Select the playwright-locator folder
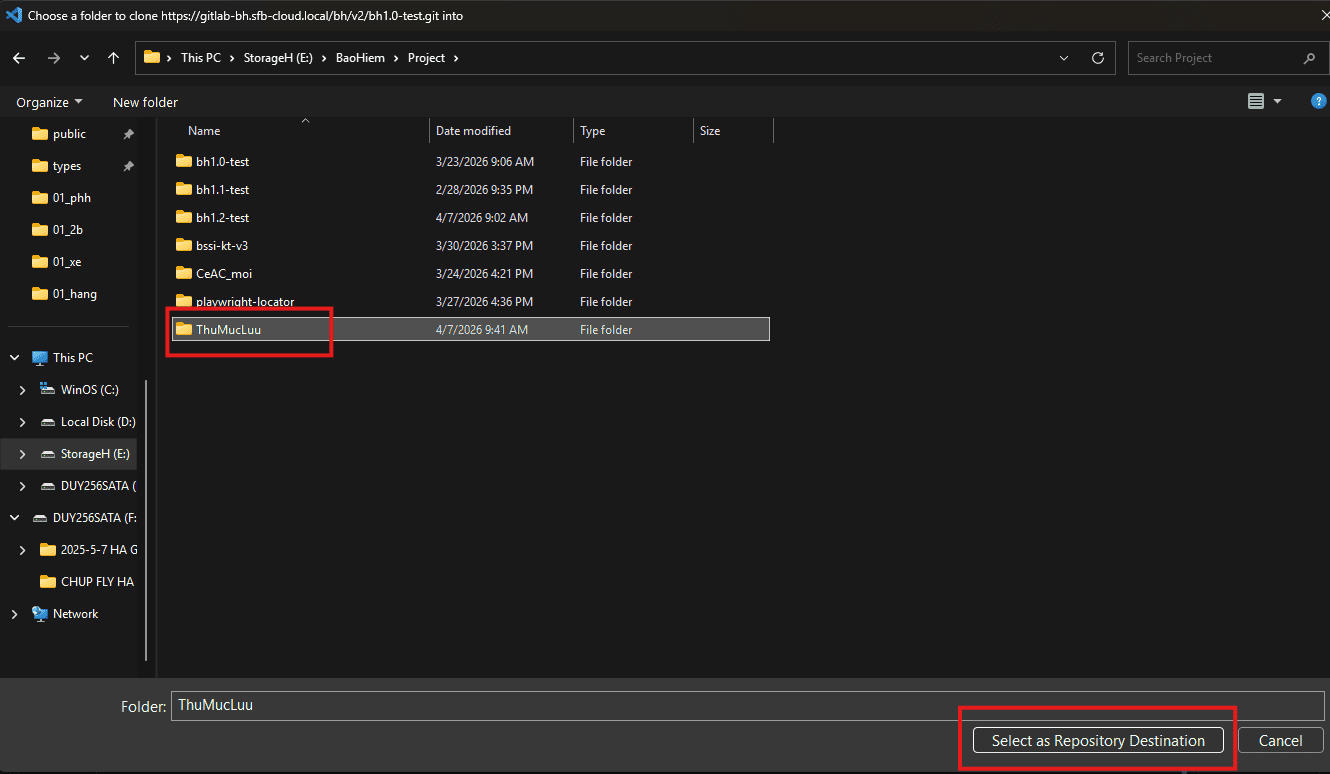The height and width of the screenshot is (774, 1330). (471, 301)
